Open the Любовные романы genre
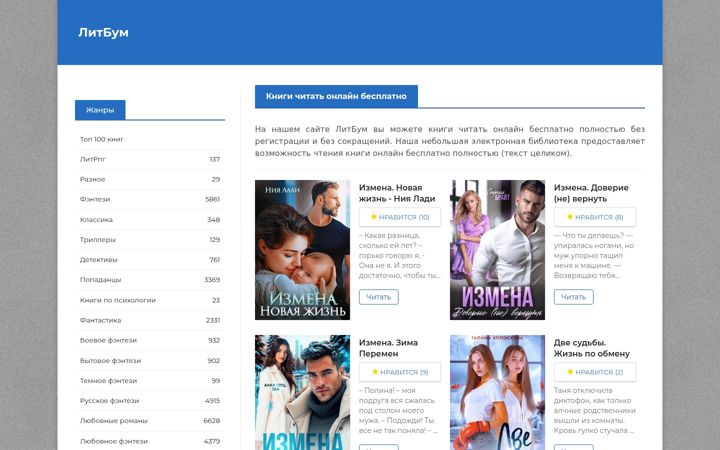720x450 pixels. (113, 421)
